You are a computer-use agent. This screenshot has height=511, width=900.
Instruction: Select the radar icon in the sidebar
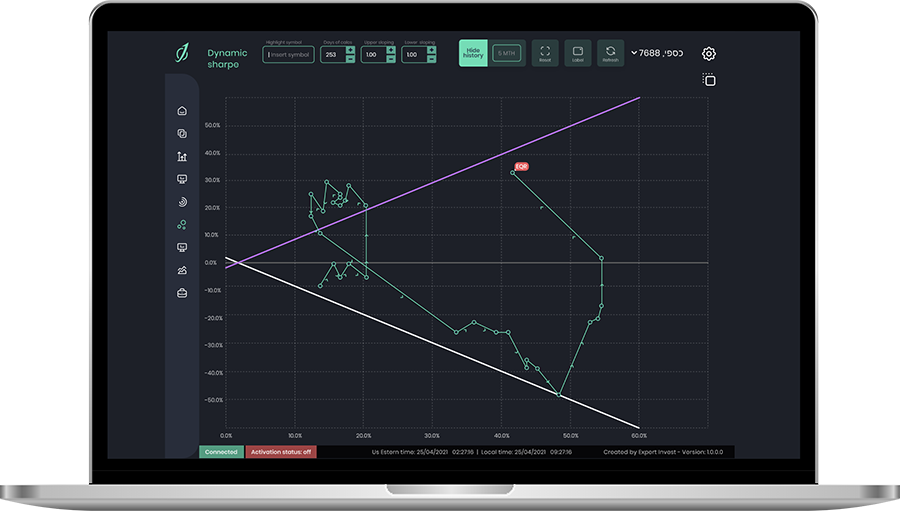point(182,202)
